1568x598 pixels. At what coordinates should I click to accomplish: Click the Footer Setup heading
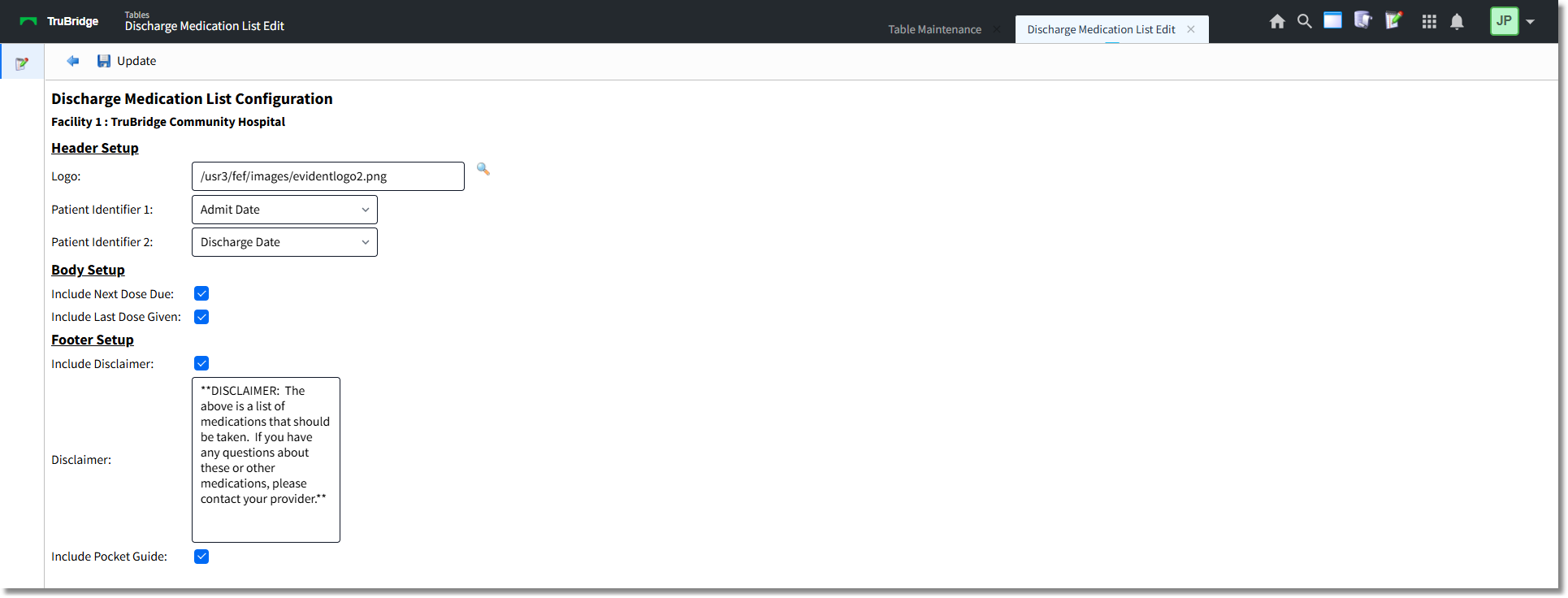coord(93,340)
